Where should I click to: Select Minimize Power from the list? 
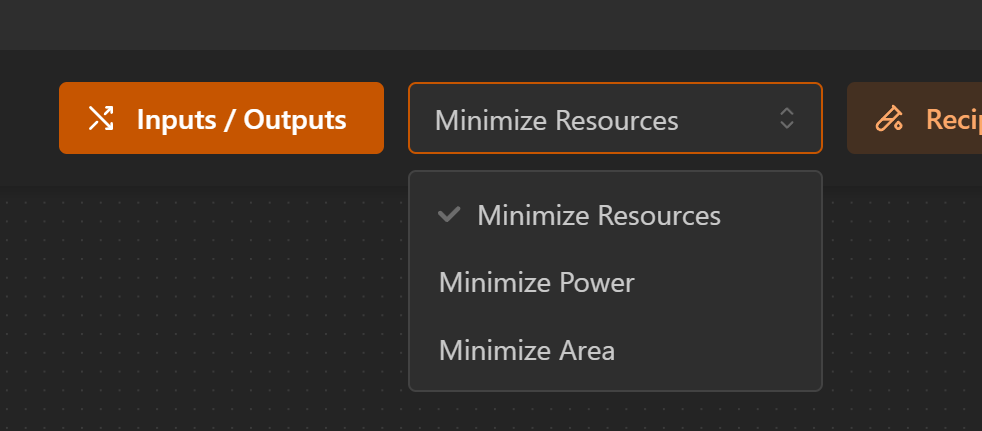pos(536,283)
